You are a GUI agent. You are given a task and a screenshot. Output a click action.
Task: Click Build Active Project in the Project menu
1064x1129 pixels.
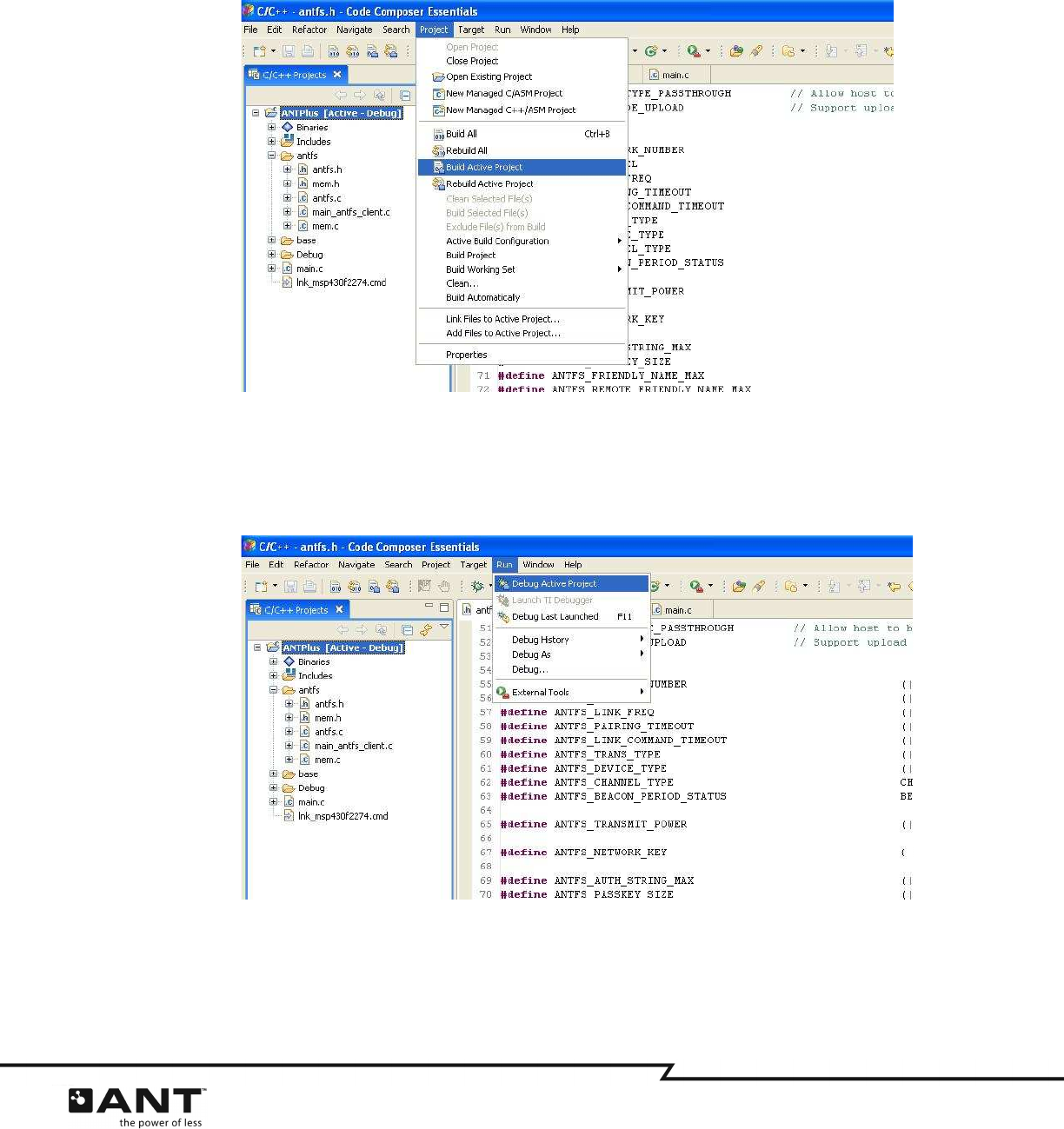(x=522, y=167)
